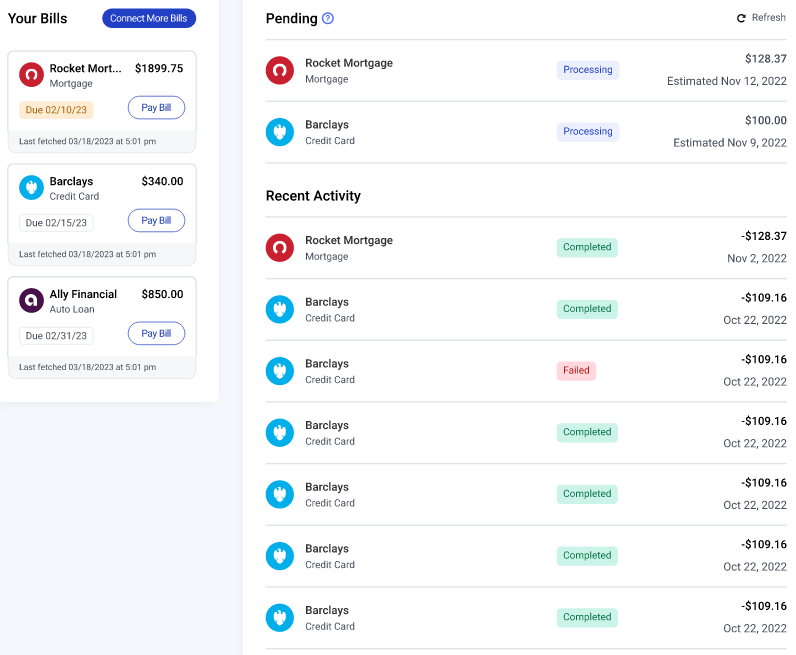Click the Auto Loan subtitle

pyautogui.click(x=72, y=309)
